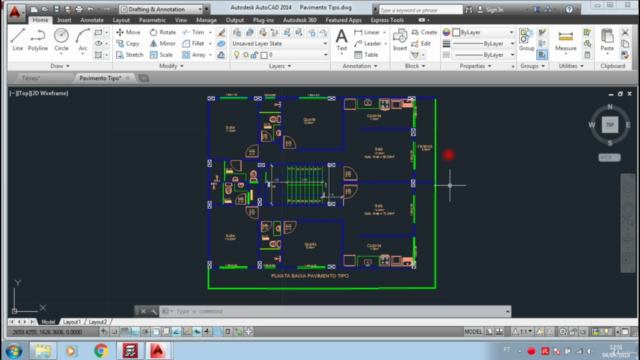Open the Drafting & Annotation workspace dropdown

click(162, 9)
